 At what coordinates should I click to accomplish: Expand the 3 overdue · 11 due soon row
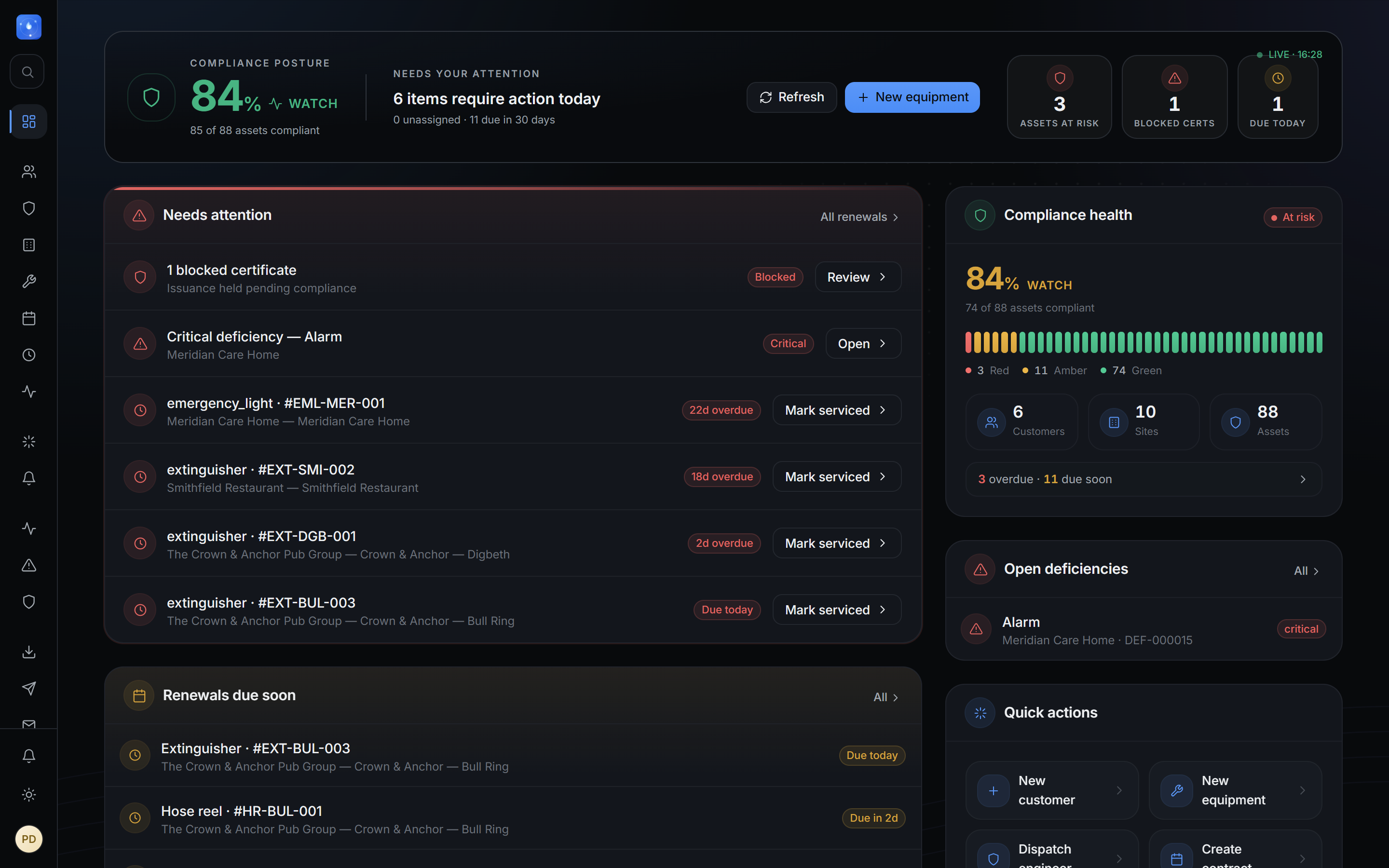[1144, 479]
